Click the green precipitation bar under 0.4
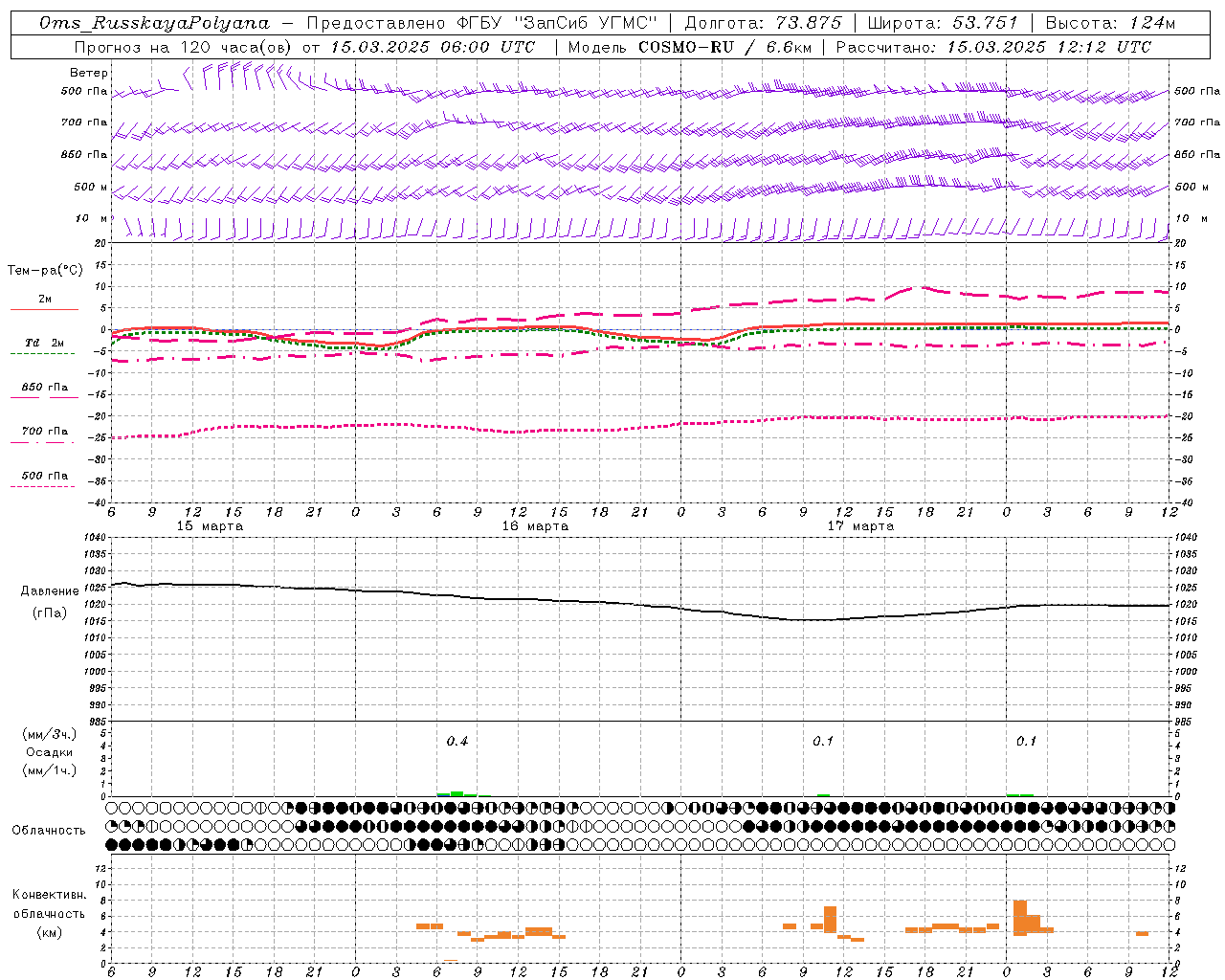Image resolution: width=1225 pixels, height=980 pixels. 457,793
